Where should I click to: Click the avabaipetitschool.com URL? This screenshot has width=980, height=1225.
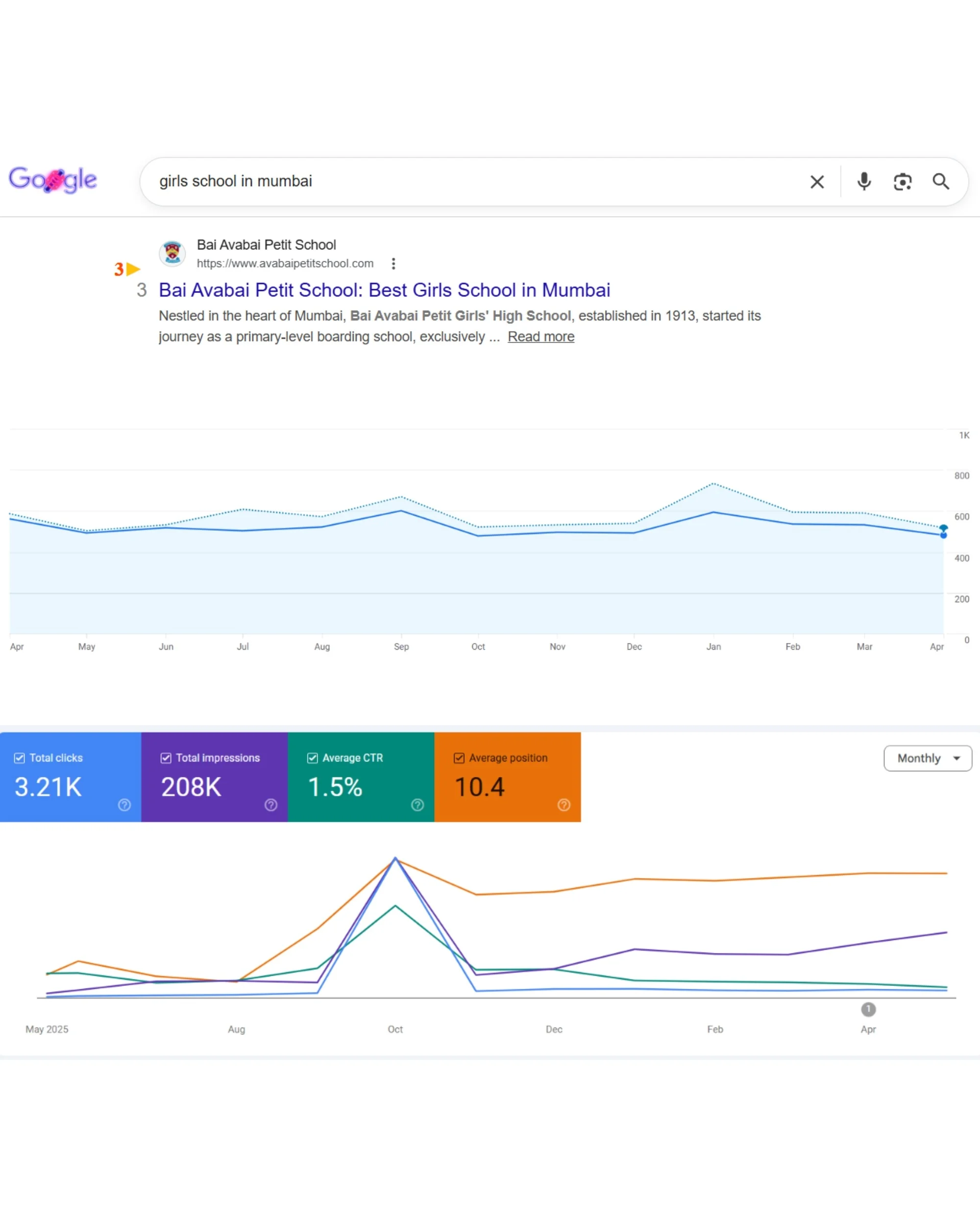tap(285, 264)
